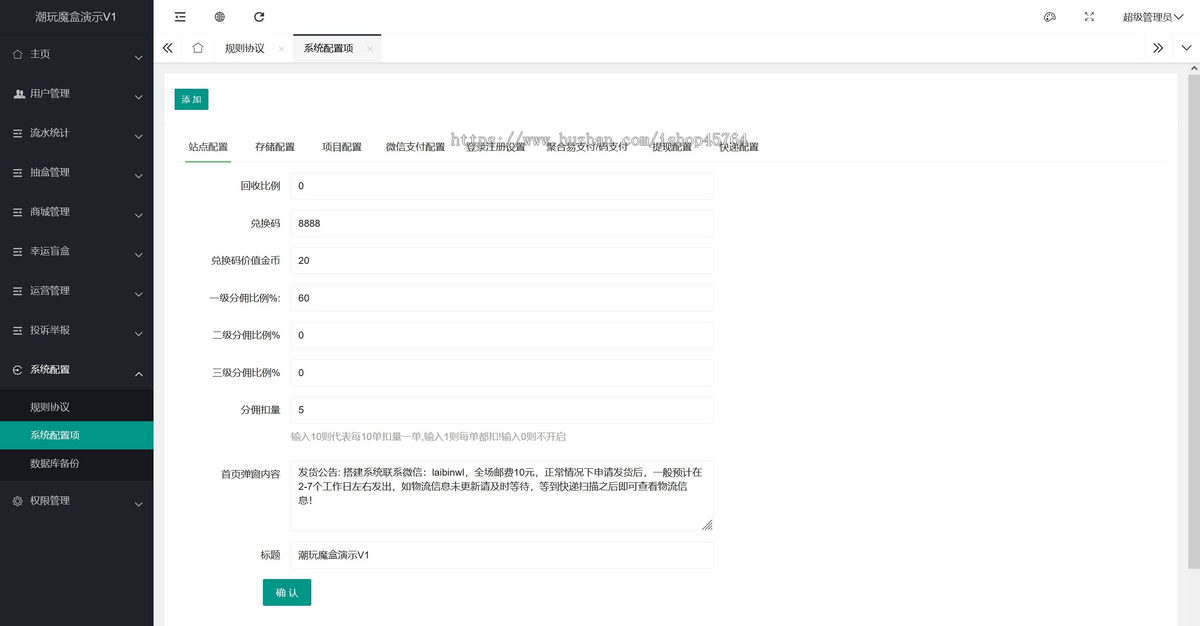1200x626 pixels.
Task: Open the 超级管理员 user dropdown
Action: [1153, 17]
